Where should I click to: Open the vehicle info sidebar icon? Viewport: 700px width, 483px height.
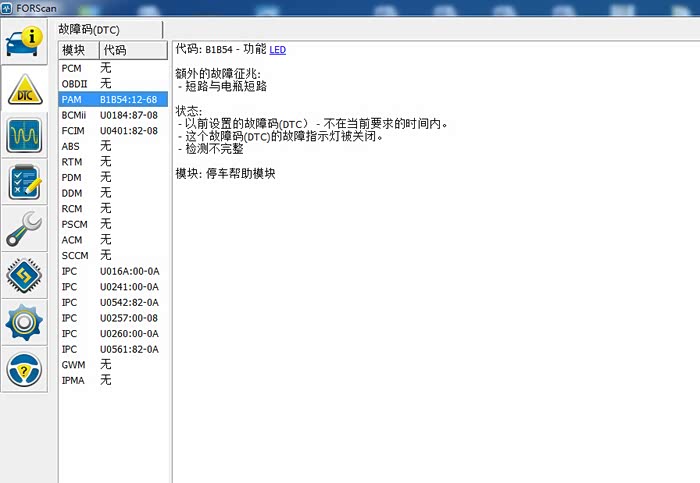click(24, 42)
